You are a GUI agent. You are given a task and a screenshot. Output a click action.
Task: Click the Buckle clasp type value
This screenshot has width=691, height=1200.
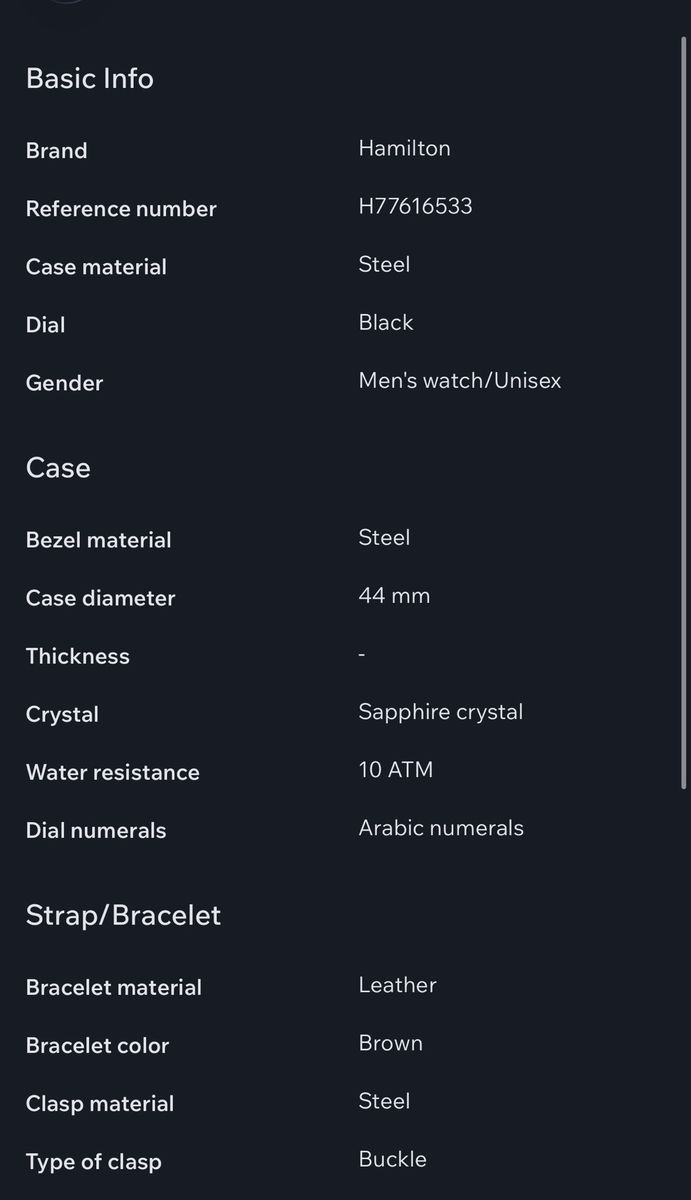392,1159
